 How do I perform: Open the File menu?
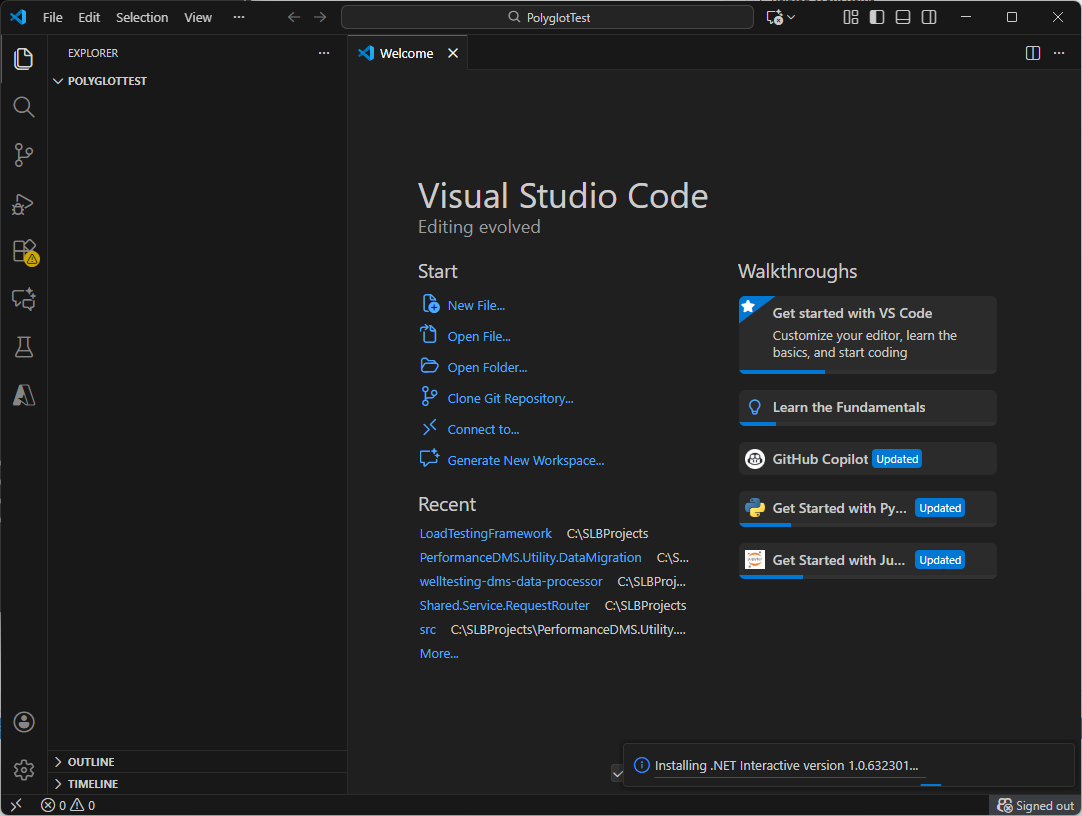click(x=52, y=17)
